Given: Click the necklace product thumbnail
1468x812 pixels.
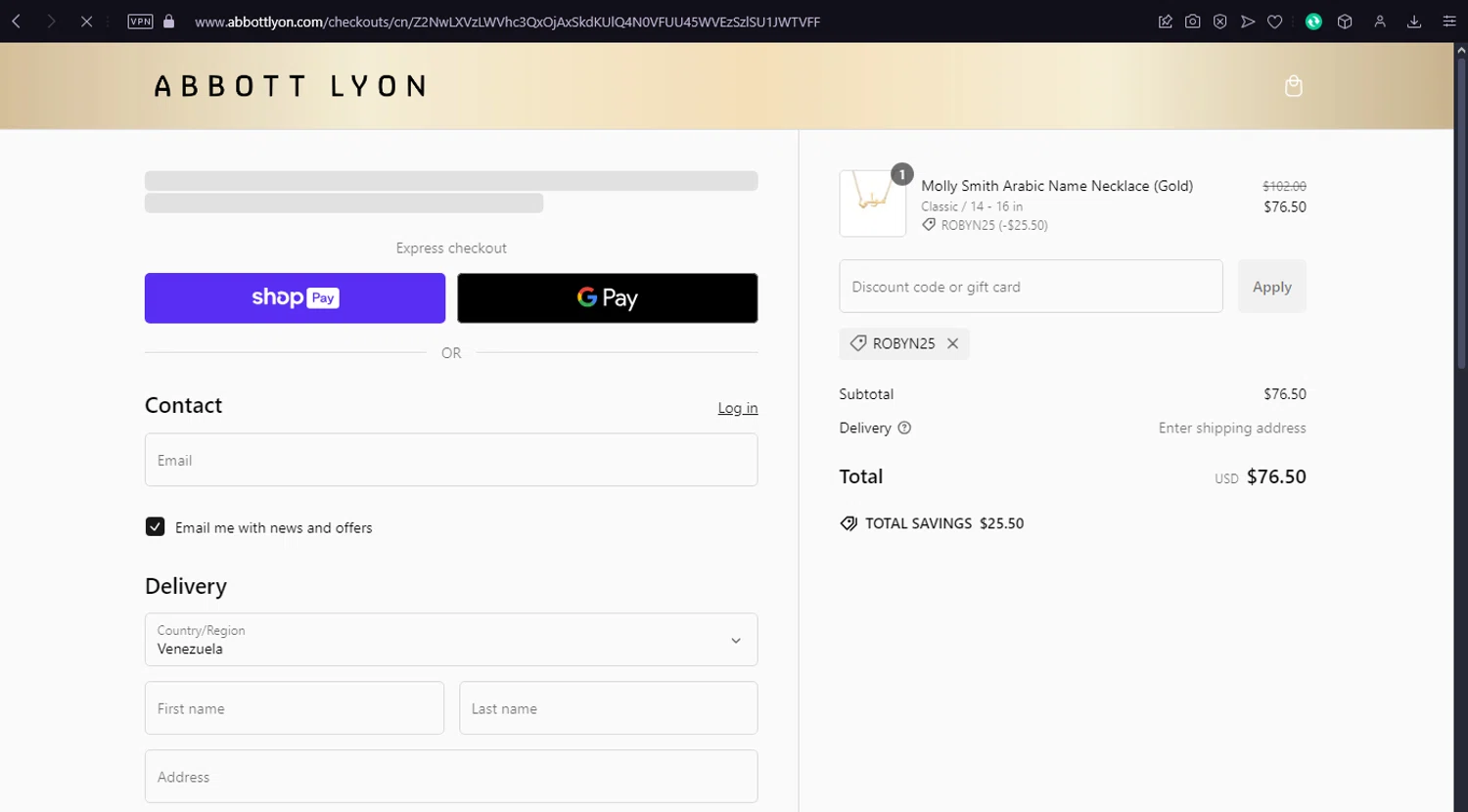Looking at the screenshot, I should [x=873, y=203].
